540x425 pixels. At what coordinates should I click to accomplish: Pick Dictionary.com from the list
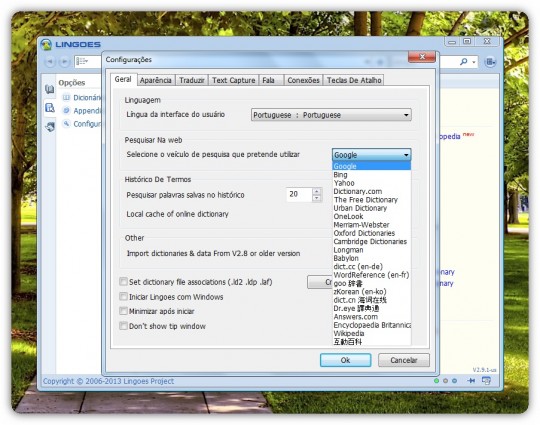372,191
